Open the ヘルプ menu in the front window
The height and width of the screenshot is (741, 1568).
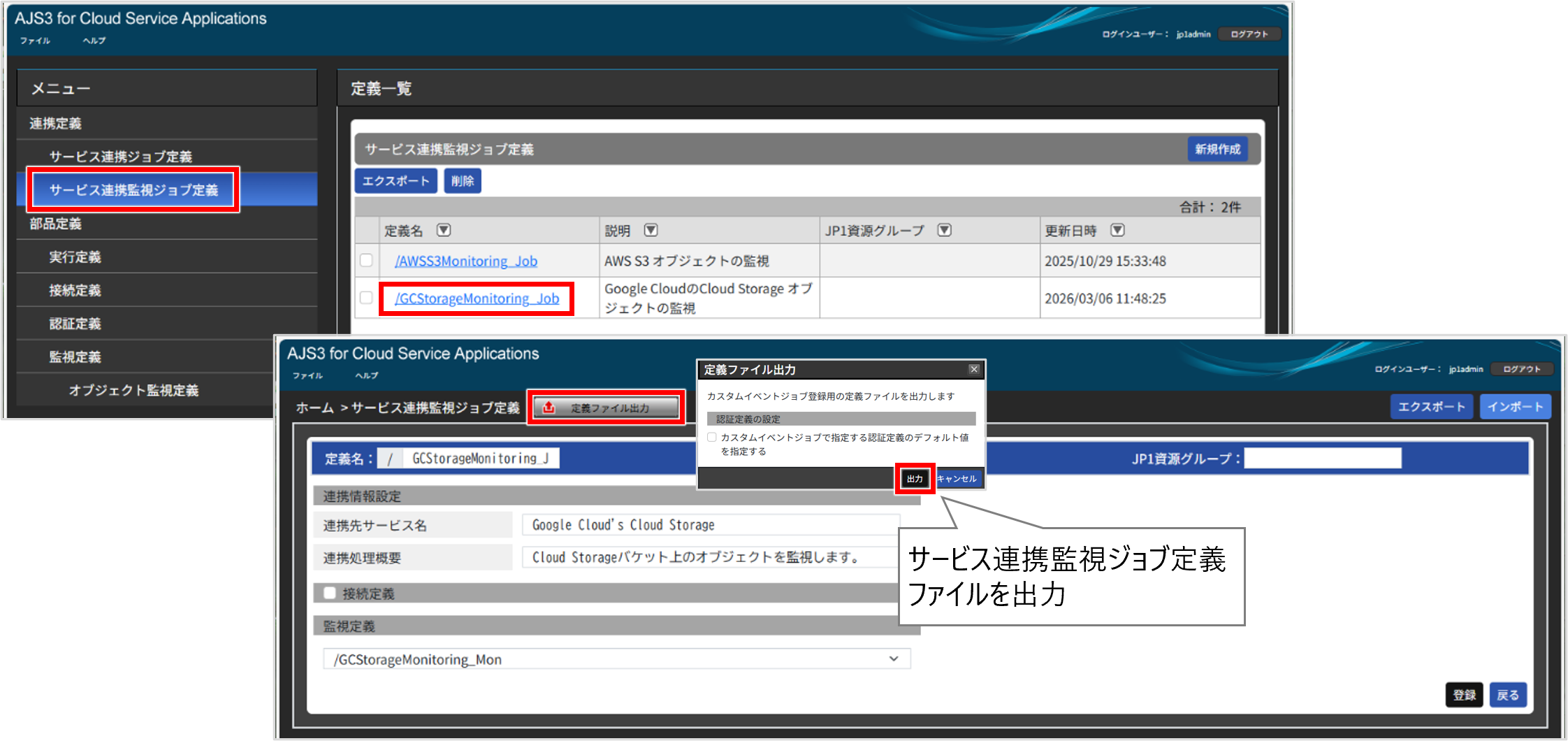coord(366,375)
